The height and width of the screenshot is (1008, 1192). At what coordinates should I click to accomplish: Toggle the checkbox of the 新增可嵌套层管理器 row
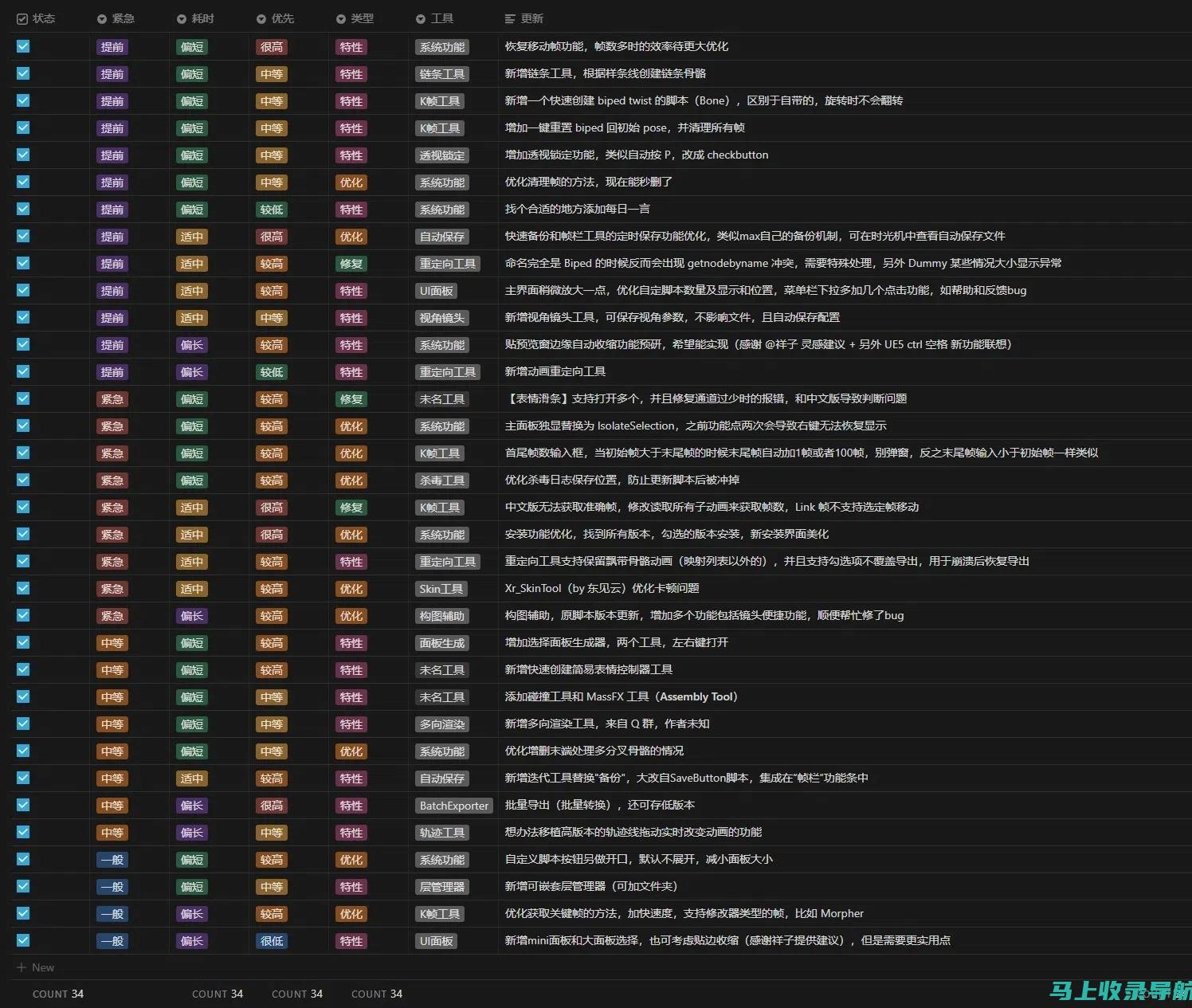[23, 886]
